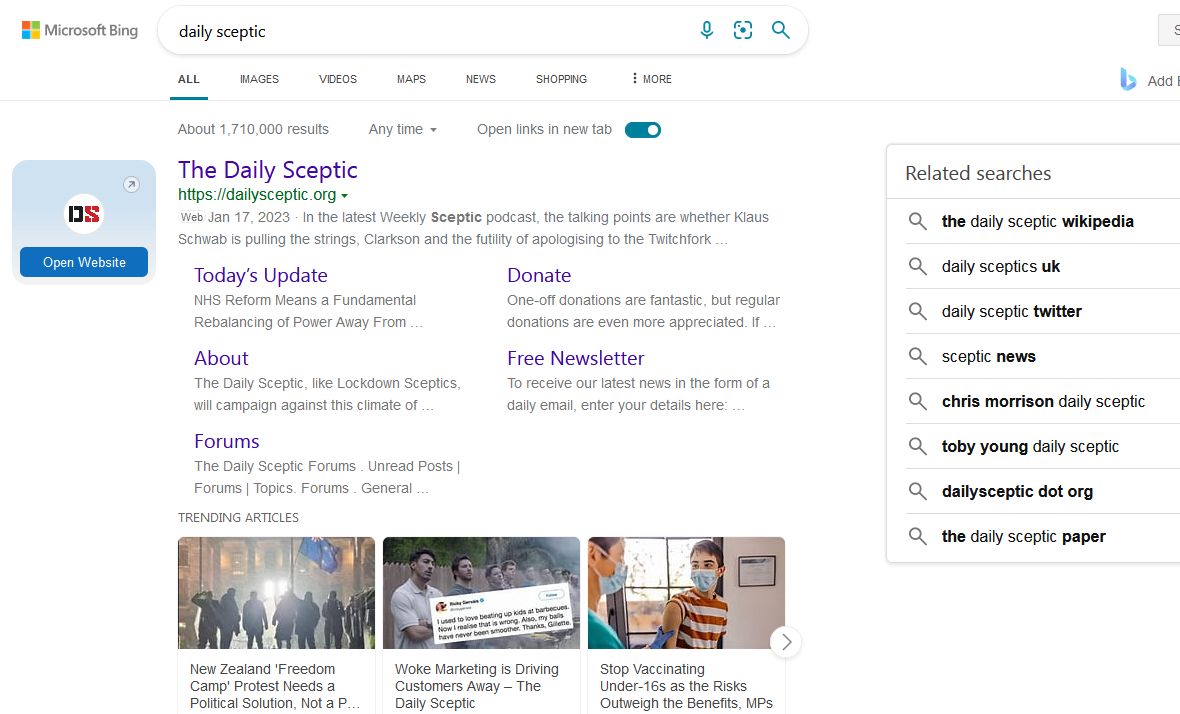Image resolution: width=1180 pixels, height=714 pixels.
Task: Advance trending articles with next arrow
Action: pyautogui.click(x=786, y=642)
